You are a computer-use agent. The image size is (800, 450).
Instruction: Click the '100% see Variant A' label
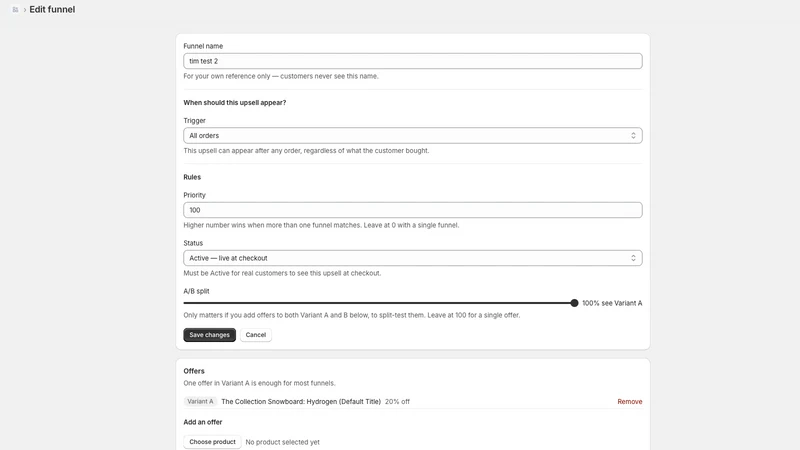tap(612, 303)
